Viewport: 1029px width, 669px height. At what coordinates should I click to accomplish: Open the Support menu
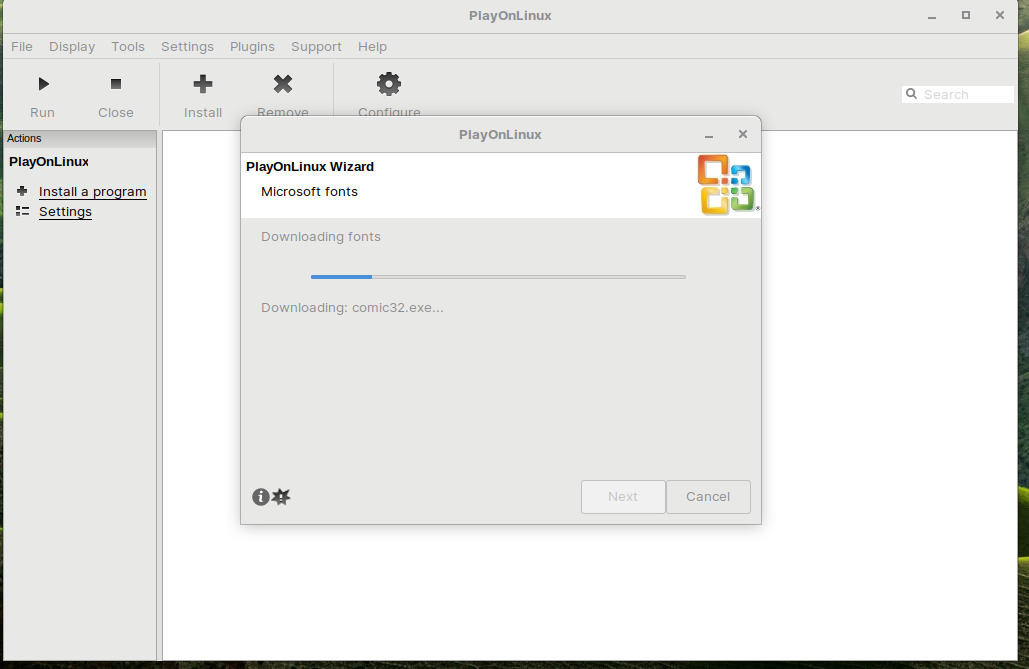click(316, 47)
